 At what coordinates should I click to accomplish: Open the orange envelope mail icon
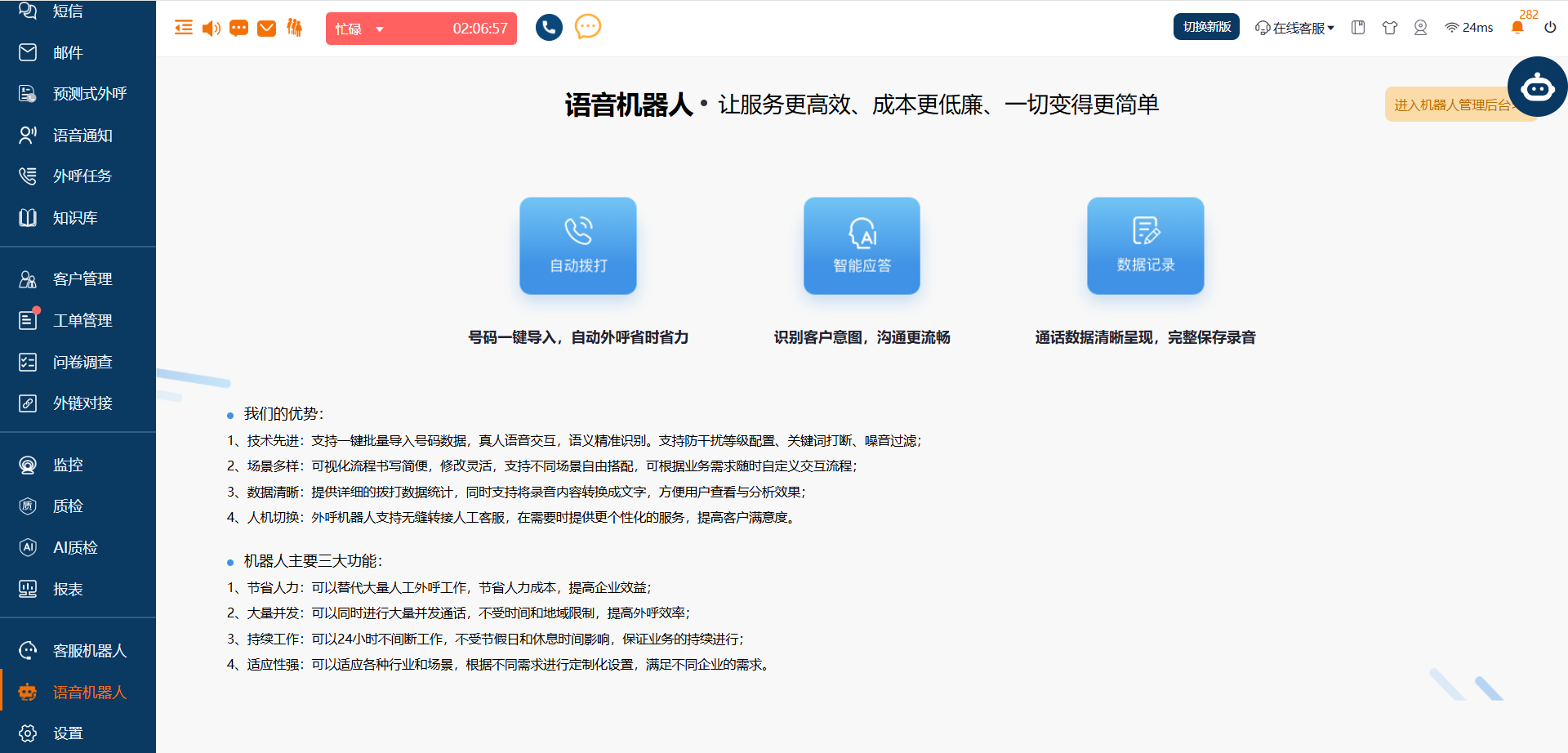click(x=266, y=29)
